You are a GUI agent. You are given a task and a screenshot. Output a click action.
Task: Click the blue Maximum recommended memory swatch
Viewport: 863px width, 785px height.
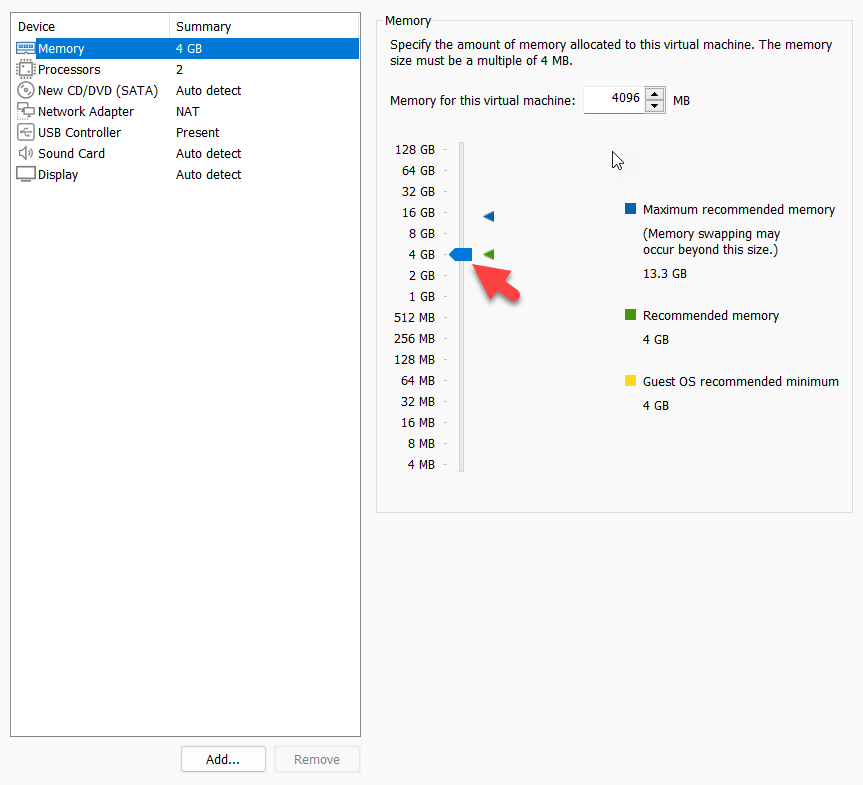630,210
